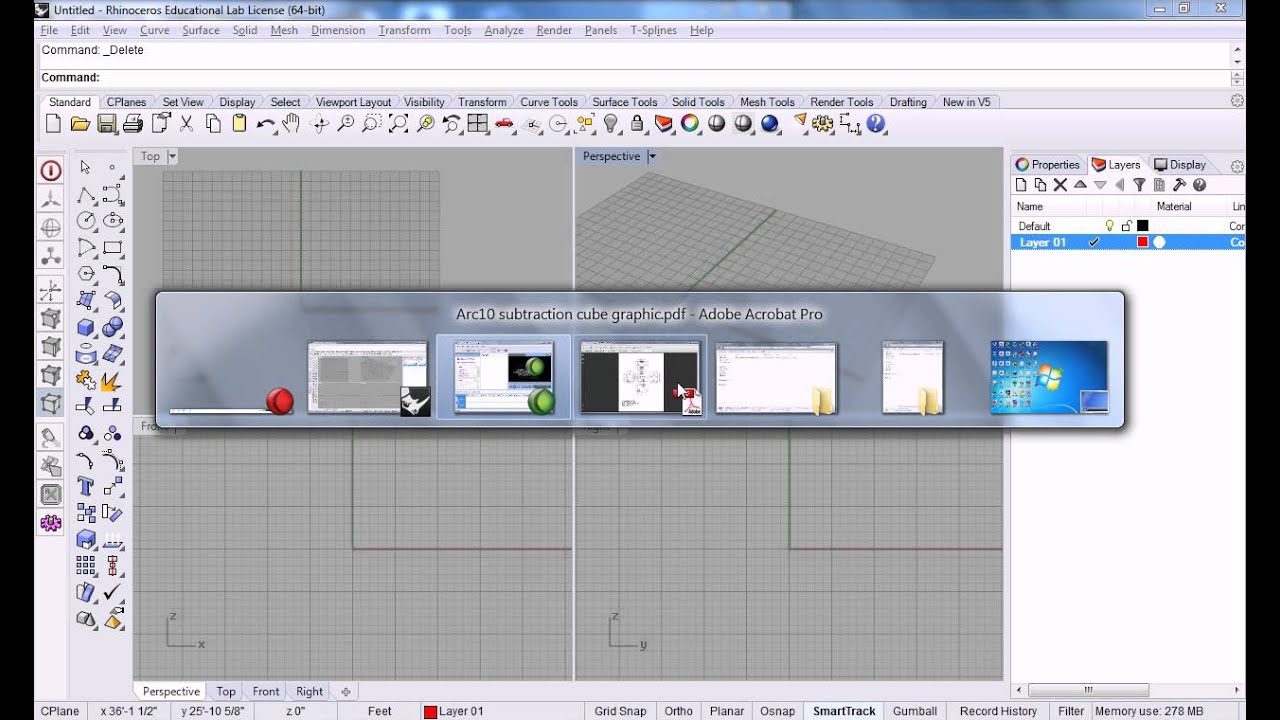Open the Top viewport dropdown arrow

point(172,156)
